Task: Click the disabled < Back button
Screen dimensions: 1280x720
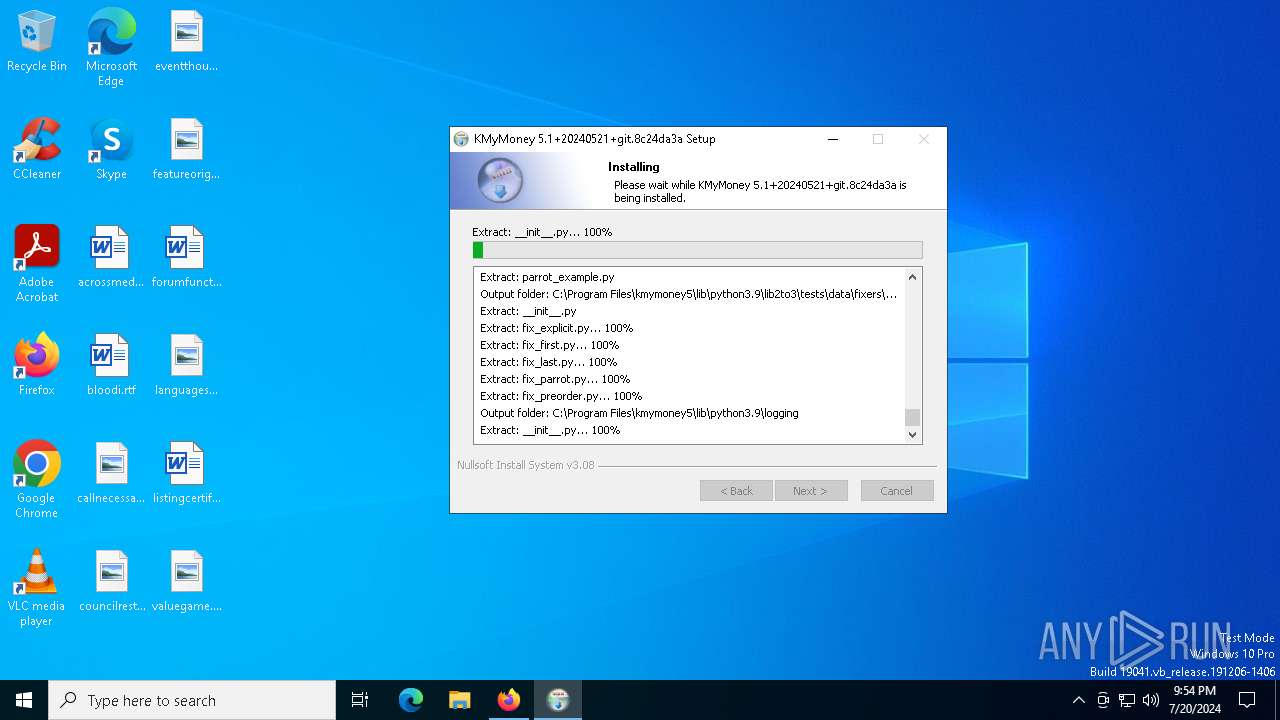Action: click(736, 491)
